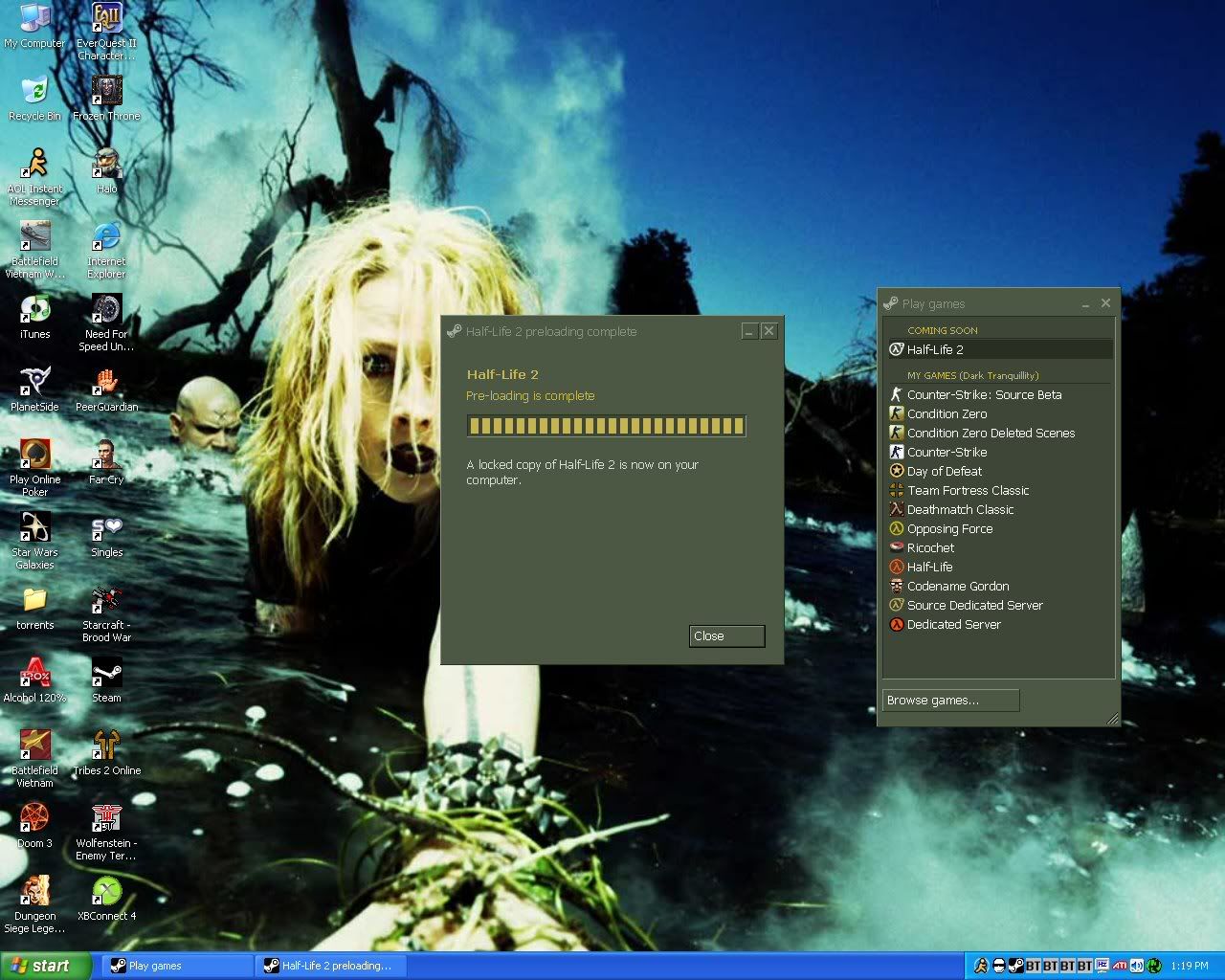Select the Halo desktop icon
Viewport: 1225px width, 980px height.
(x=106, y=171)
